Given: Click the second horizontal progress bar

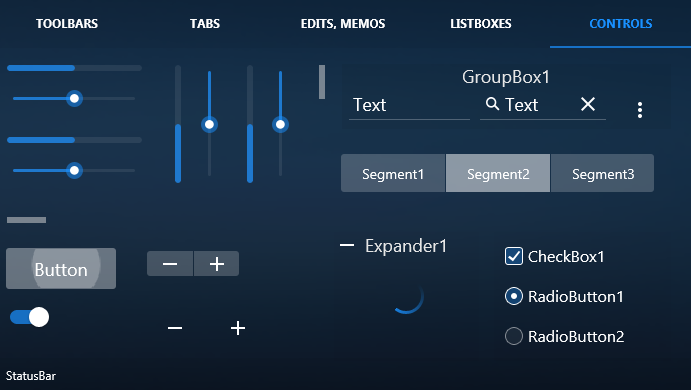Looking at the screenshot, I should 74,140.
